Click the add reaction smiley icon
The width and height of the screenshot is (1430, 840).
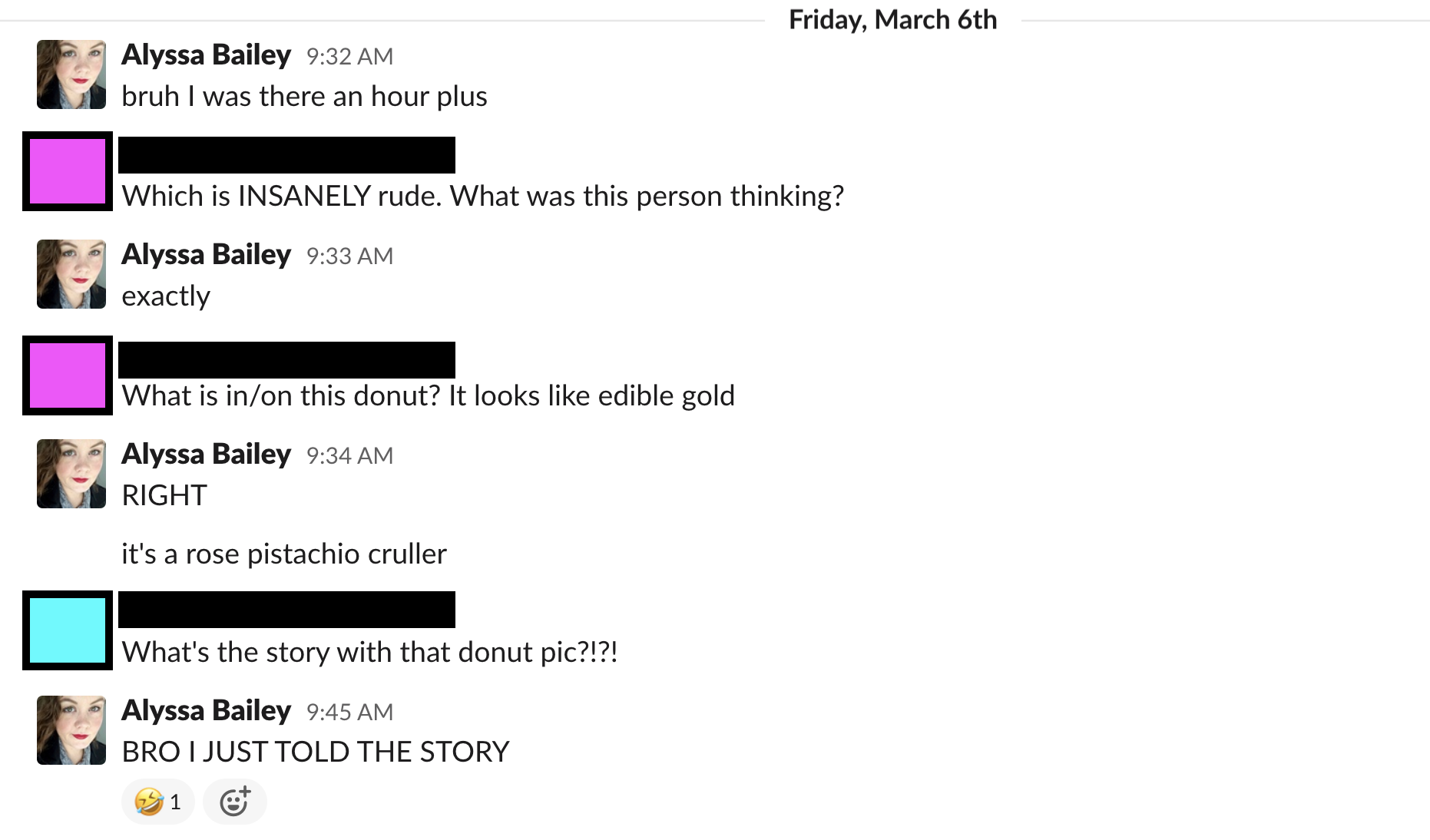point(234,802)
